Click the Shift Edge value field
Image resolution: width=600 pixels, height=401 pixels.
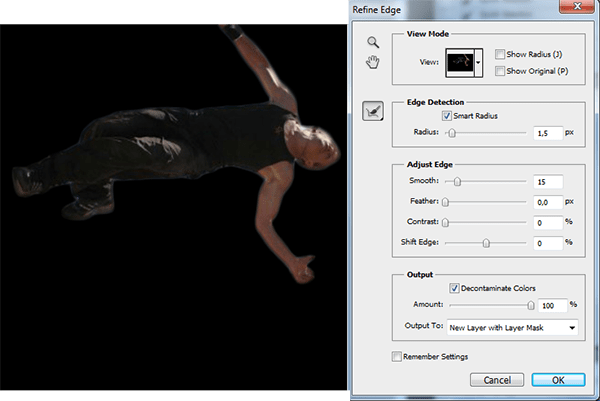point(548,243)
